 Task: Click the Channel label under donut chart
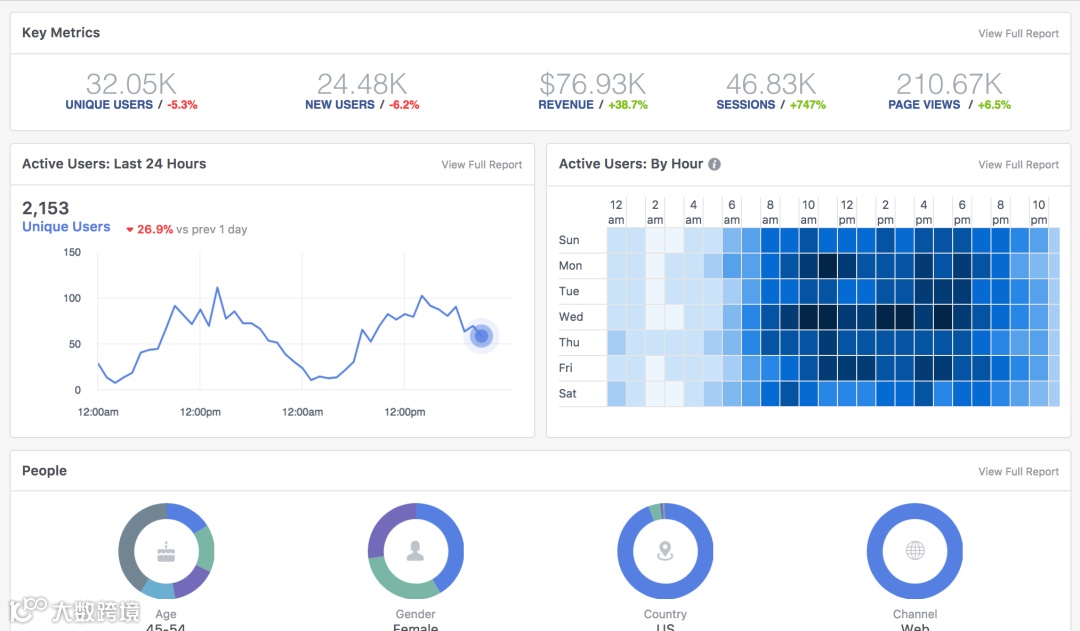pos(915,614)
